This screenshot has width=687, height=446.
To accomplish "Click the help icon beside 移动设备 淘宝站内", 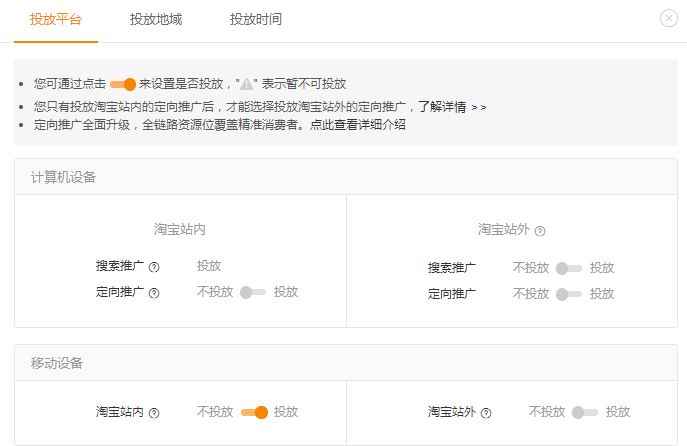I will (x=154, y=413).
